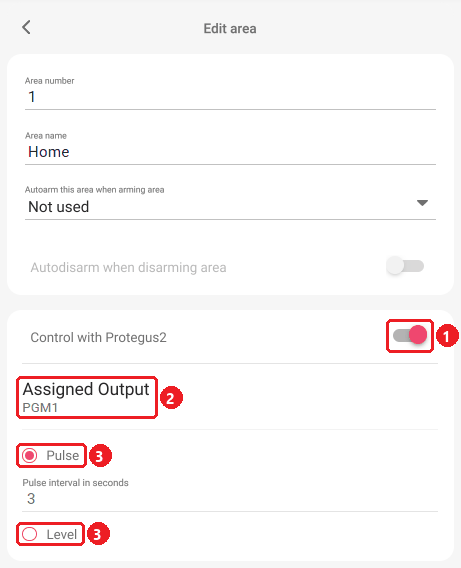The image size is (461, 568).
Task: Click annotation badge 3 beside Level
Action: (x=98, y=533)
